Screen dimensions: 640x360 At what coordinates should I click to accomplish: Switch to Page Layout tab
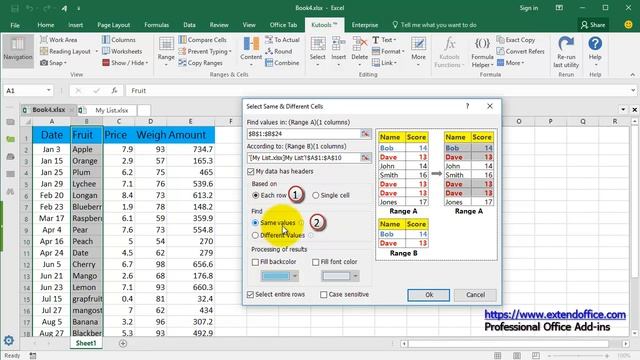[x=113, y=25]
